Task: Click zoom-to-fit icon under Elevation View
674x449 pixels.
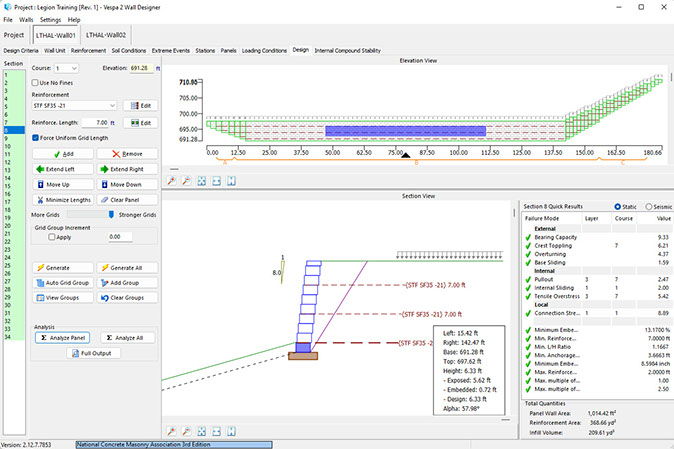Action: pos(202,181)
